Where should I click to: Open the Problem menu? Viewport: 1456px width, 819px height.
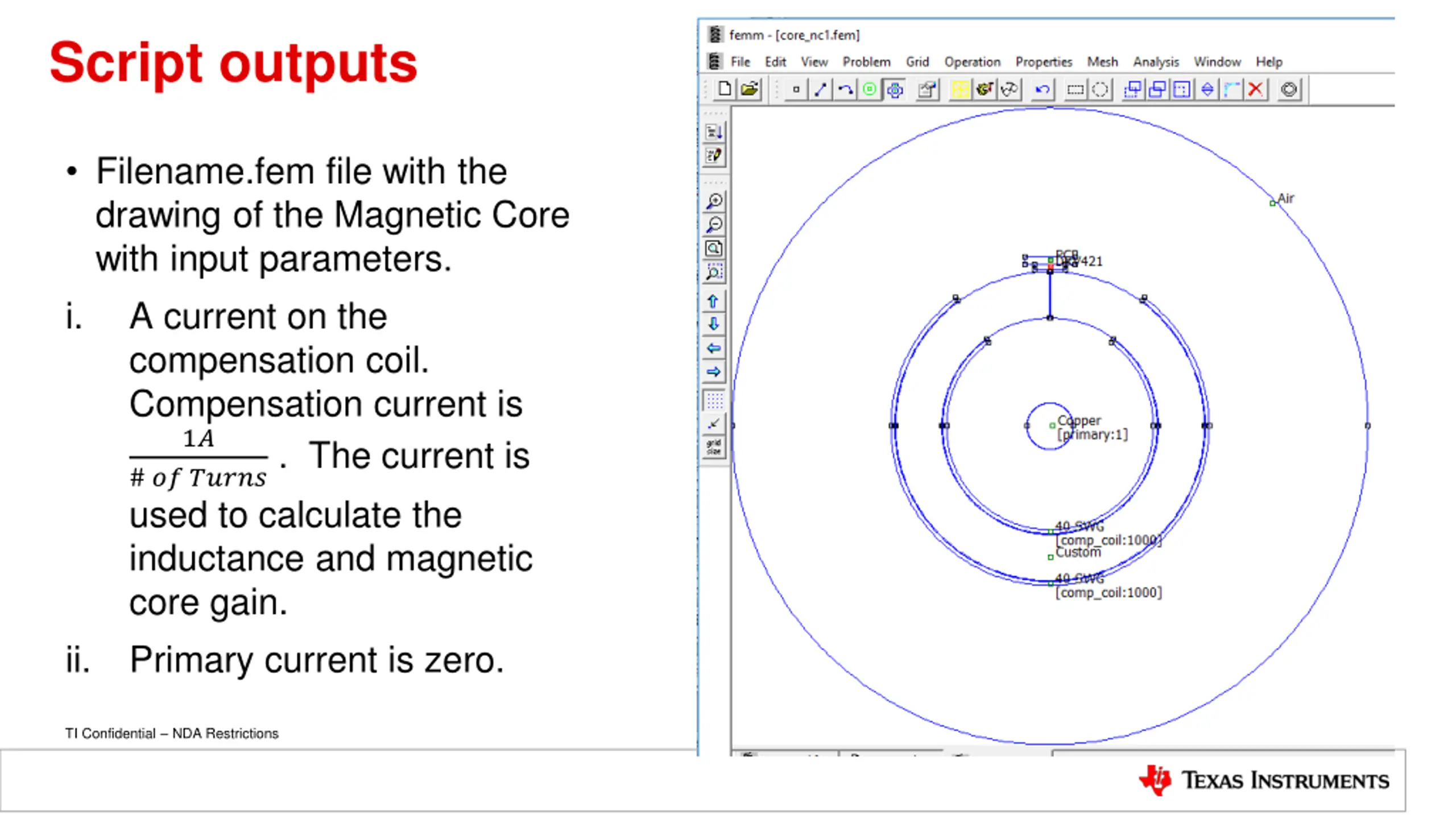coord(866,62)
